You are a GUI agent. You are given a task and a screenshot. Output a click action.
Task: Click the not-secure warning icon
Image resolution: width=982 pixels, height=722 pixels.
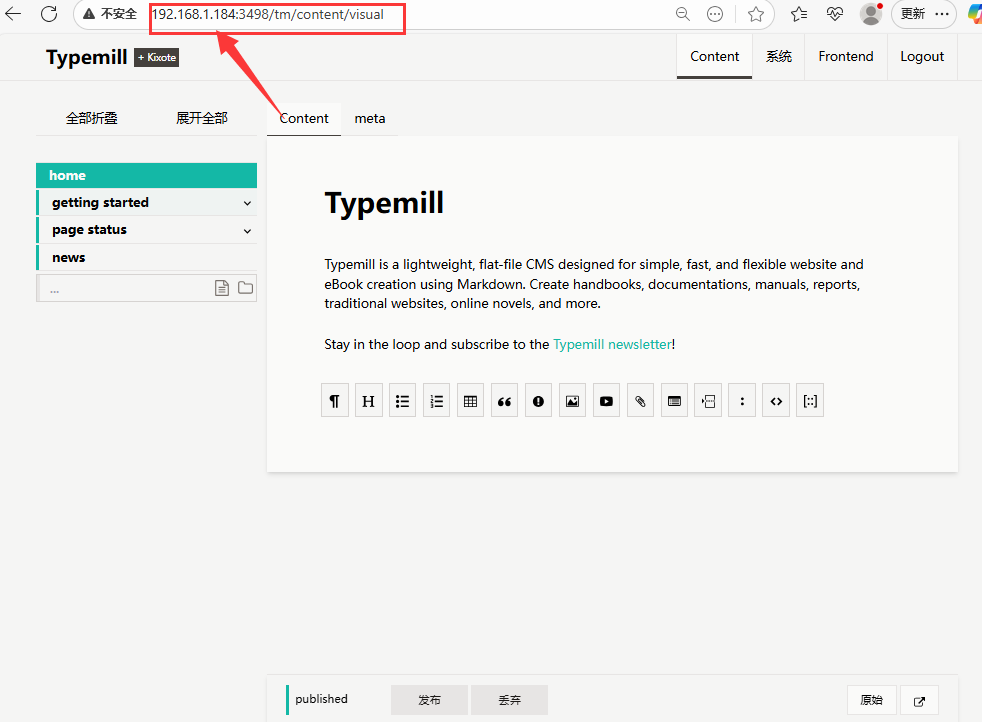point(89,14)
